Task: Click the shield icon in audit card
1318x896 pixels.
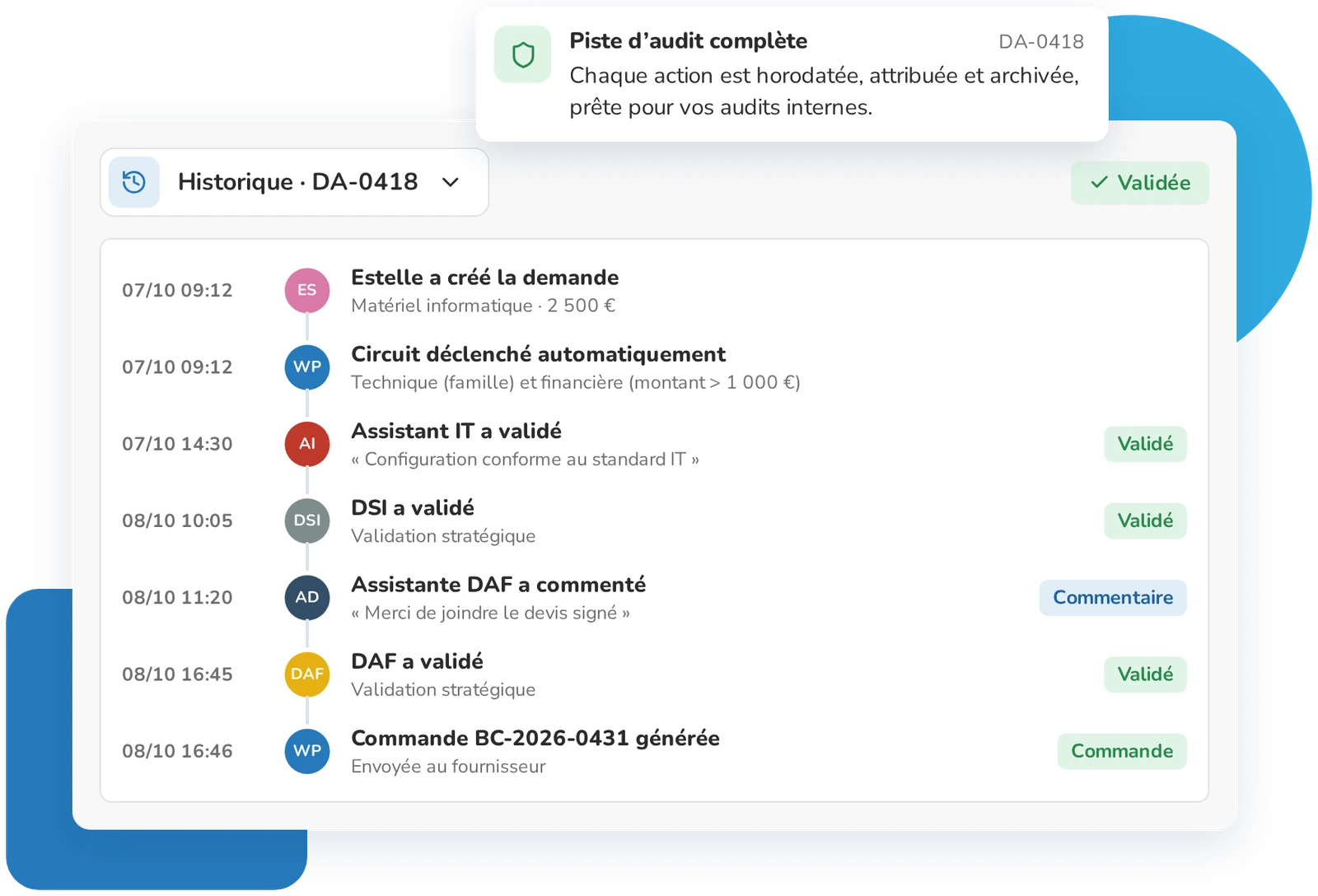Action: (523, 55)
